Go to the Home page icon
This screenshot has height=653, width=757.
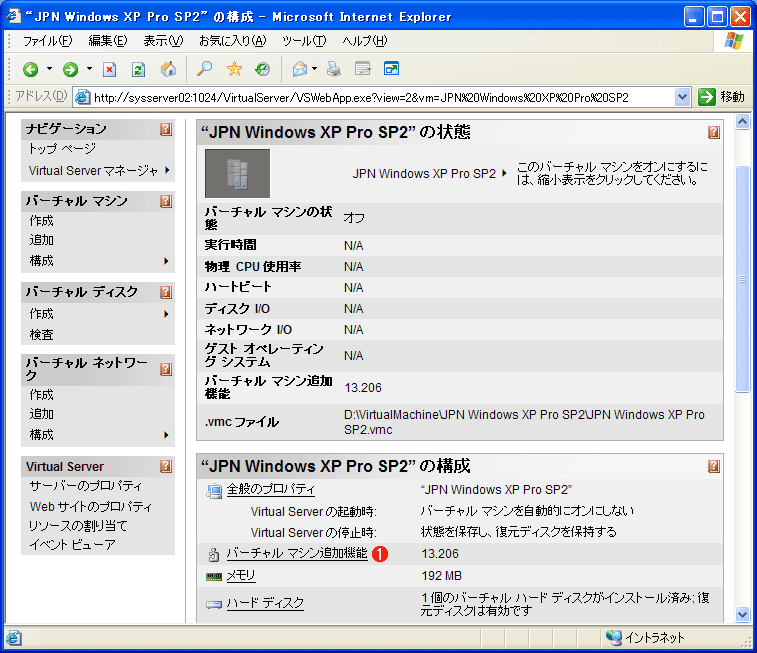tap(168, 69)
